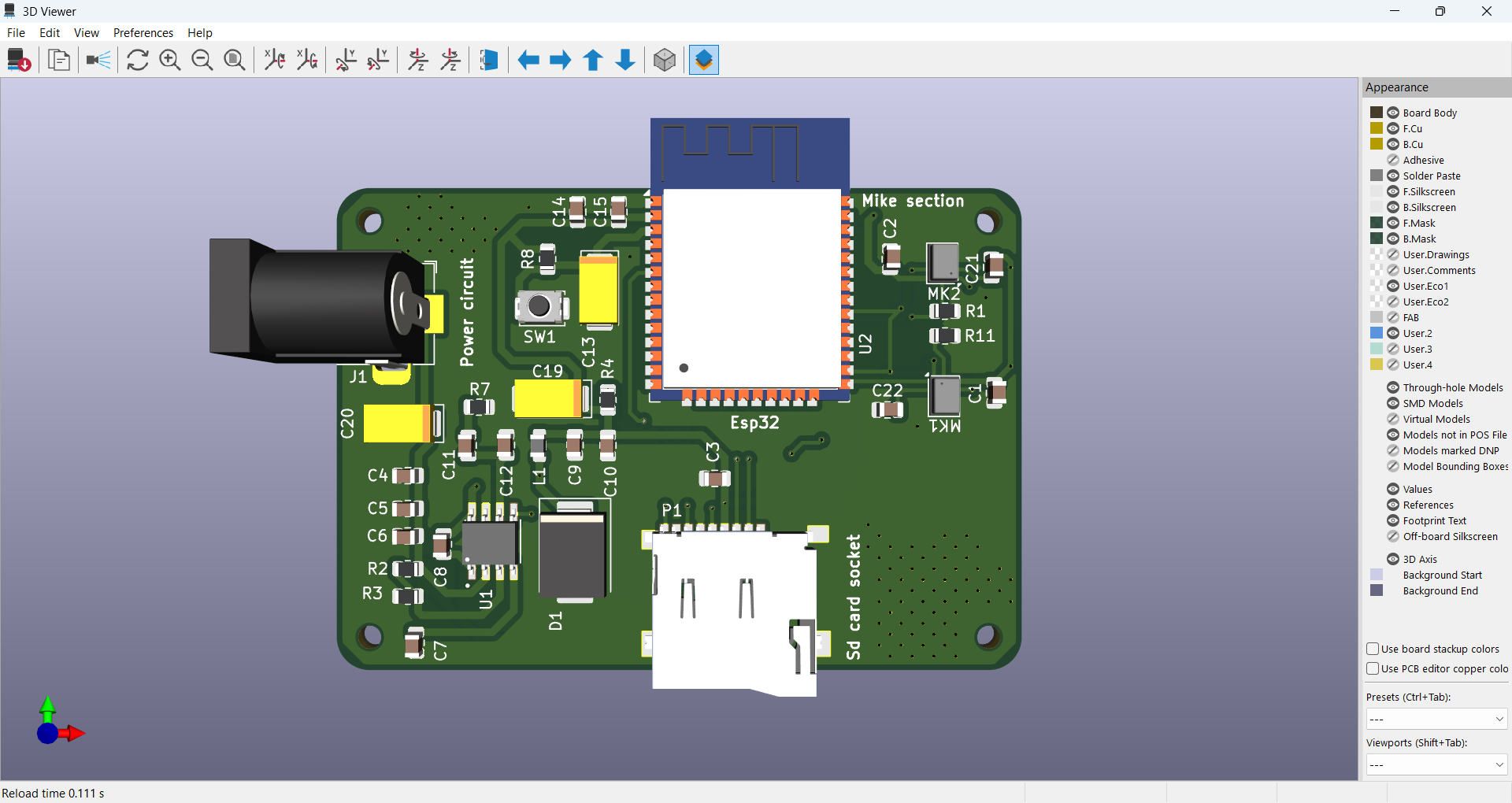Flip board view icon
This screenshot has width=1512, height=803.
click(489, 60)
